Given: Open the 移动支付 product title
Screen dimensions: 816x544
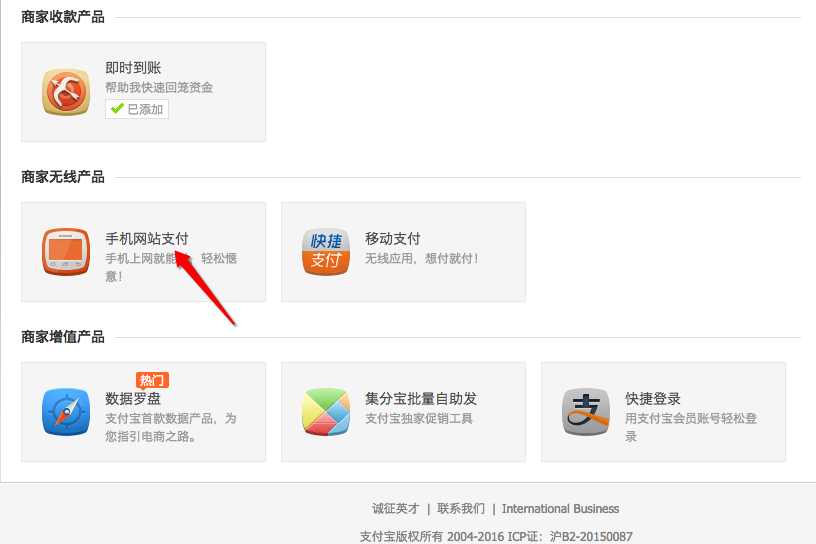Looking at the screenshot, I should [393, 239].
